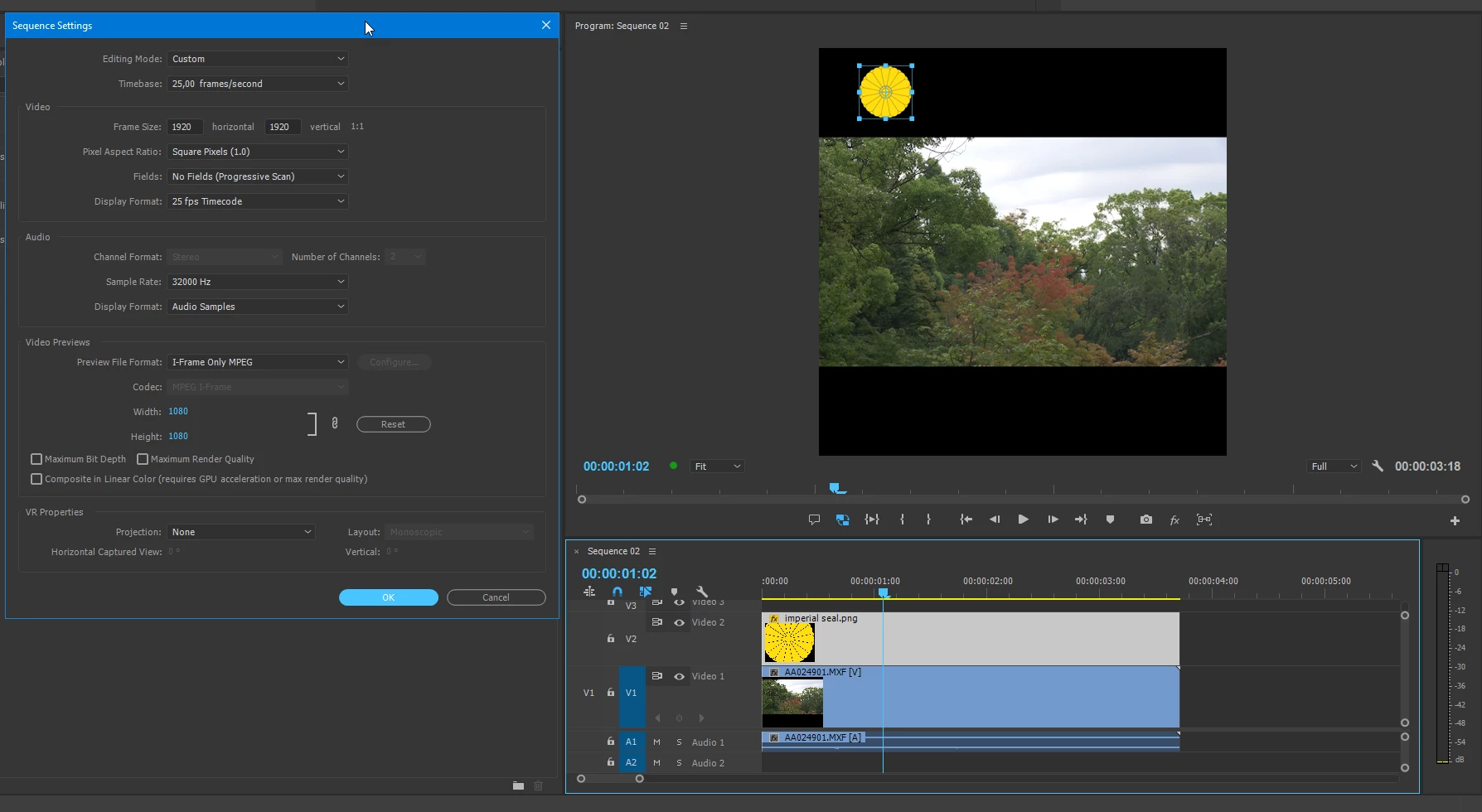Open video Display Format dropdown
1482x812 pixels.
(258, 201)
